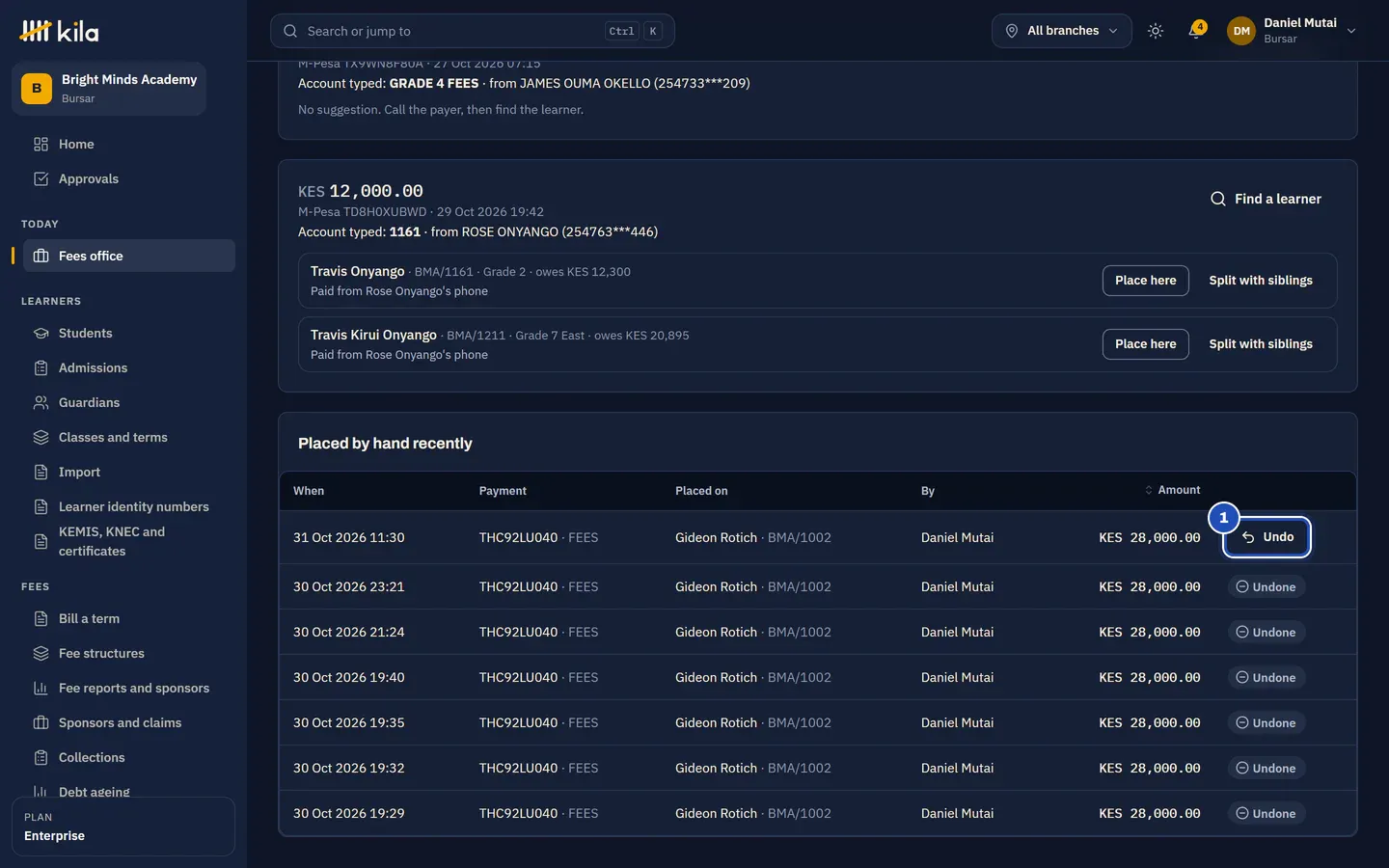Click the search magnifier icon

click(290, 31)
